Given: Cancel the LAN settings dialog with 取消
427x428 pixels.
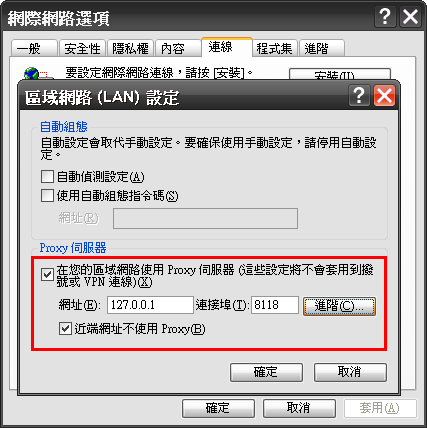Looking at the screenshot, I should pyautogui.click(x=350, y=372).
